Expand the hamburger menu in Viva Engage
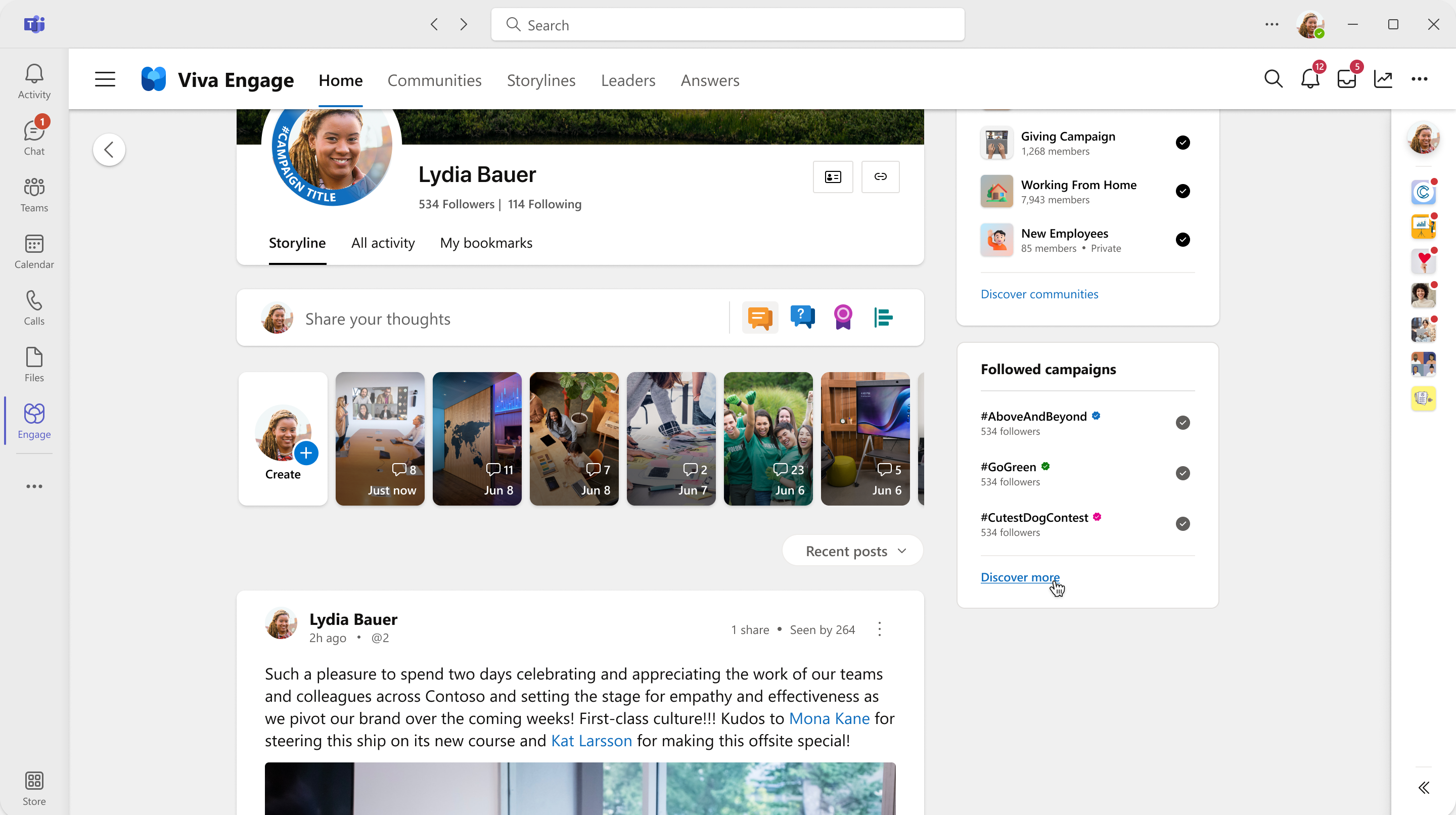Screen dimensions: 1456x815 106,80
